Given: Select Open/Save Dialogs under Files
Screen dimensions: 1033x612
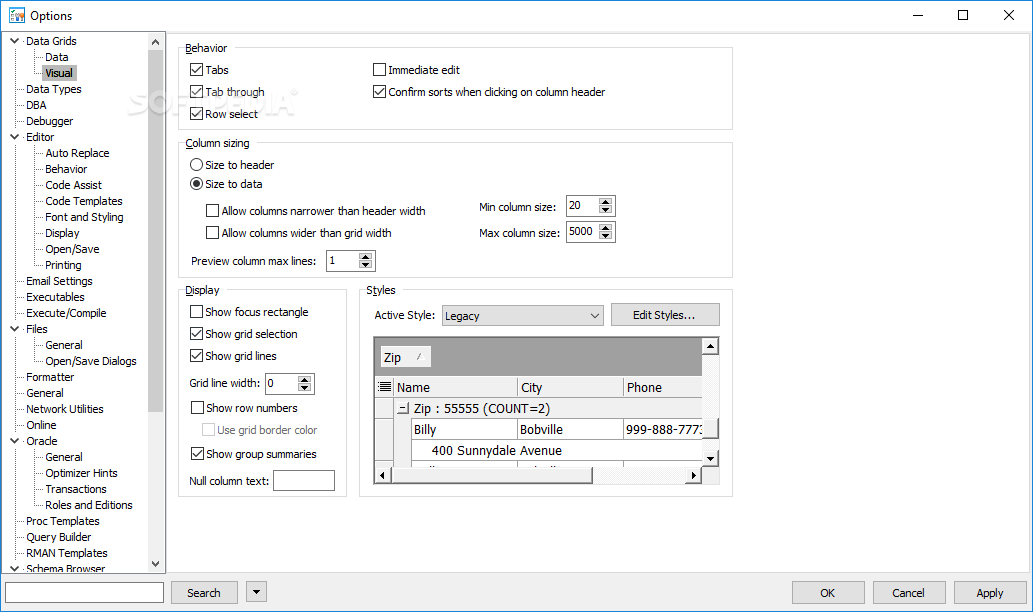Looking at the screenshot, I should click(x=91, y=361).
